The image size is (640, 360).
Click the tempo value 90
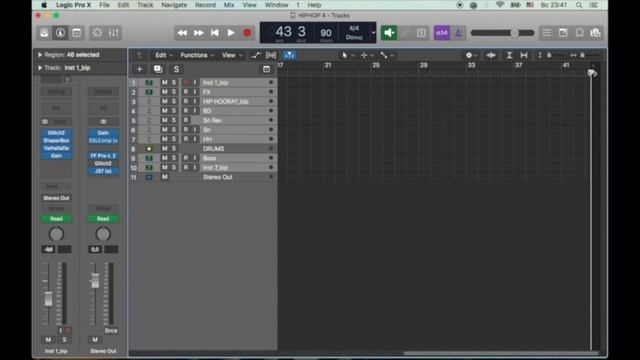pyautogui.click(x=326, y=33)
